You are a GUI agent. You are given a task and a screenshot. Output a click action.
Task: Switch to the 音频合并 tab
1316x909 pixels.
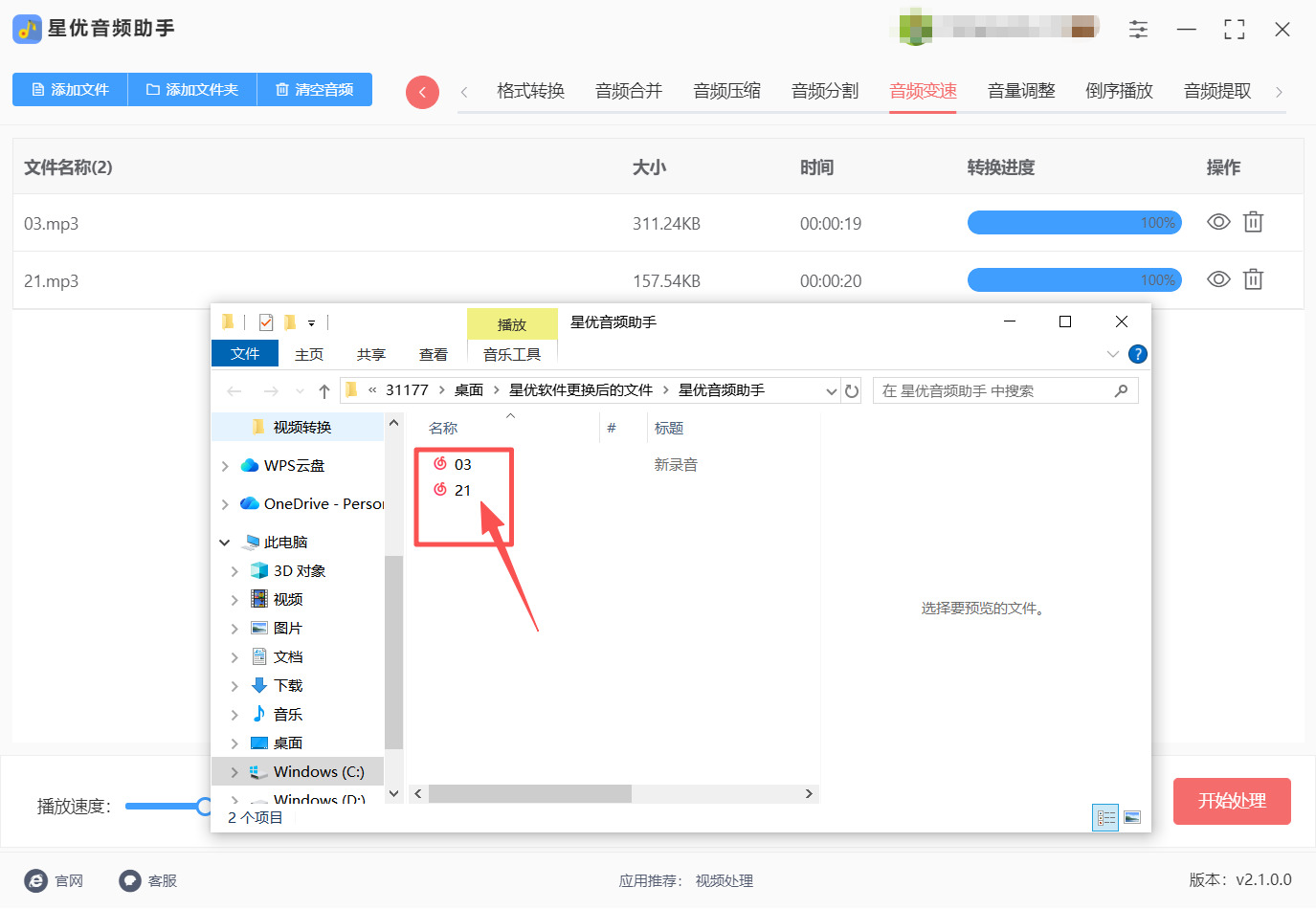tap(629, 91)
